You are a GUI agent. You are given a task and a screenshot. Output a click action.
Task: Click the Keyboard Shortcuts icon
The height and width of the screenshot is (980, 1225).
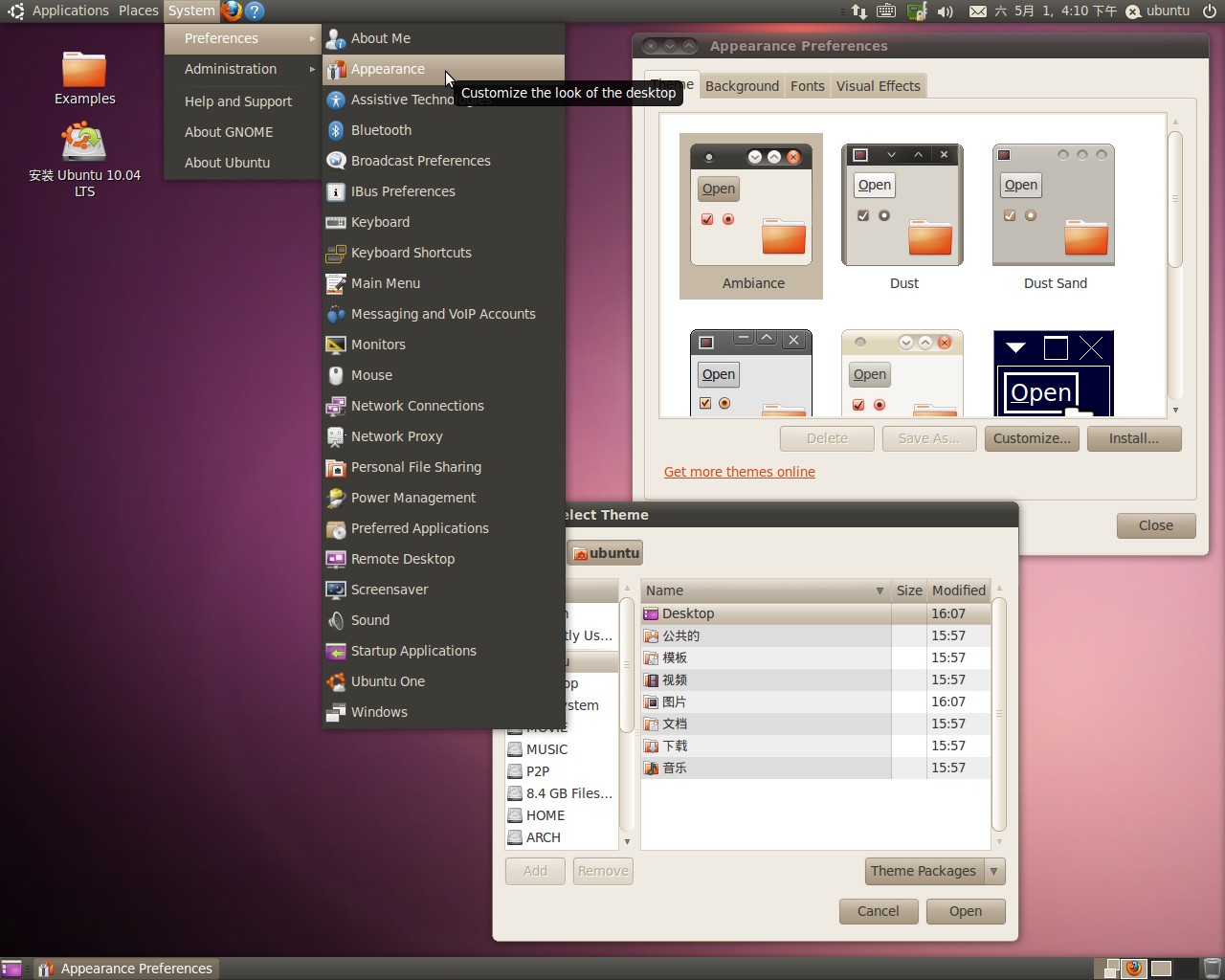(336, 253)
